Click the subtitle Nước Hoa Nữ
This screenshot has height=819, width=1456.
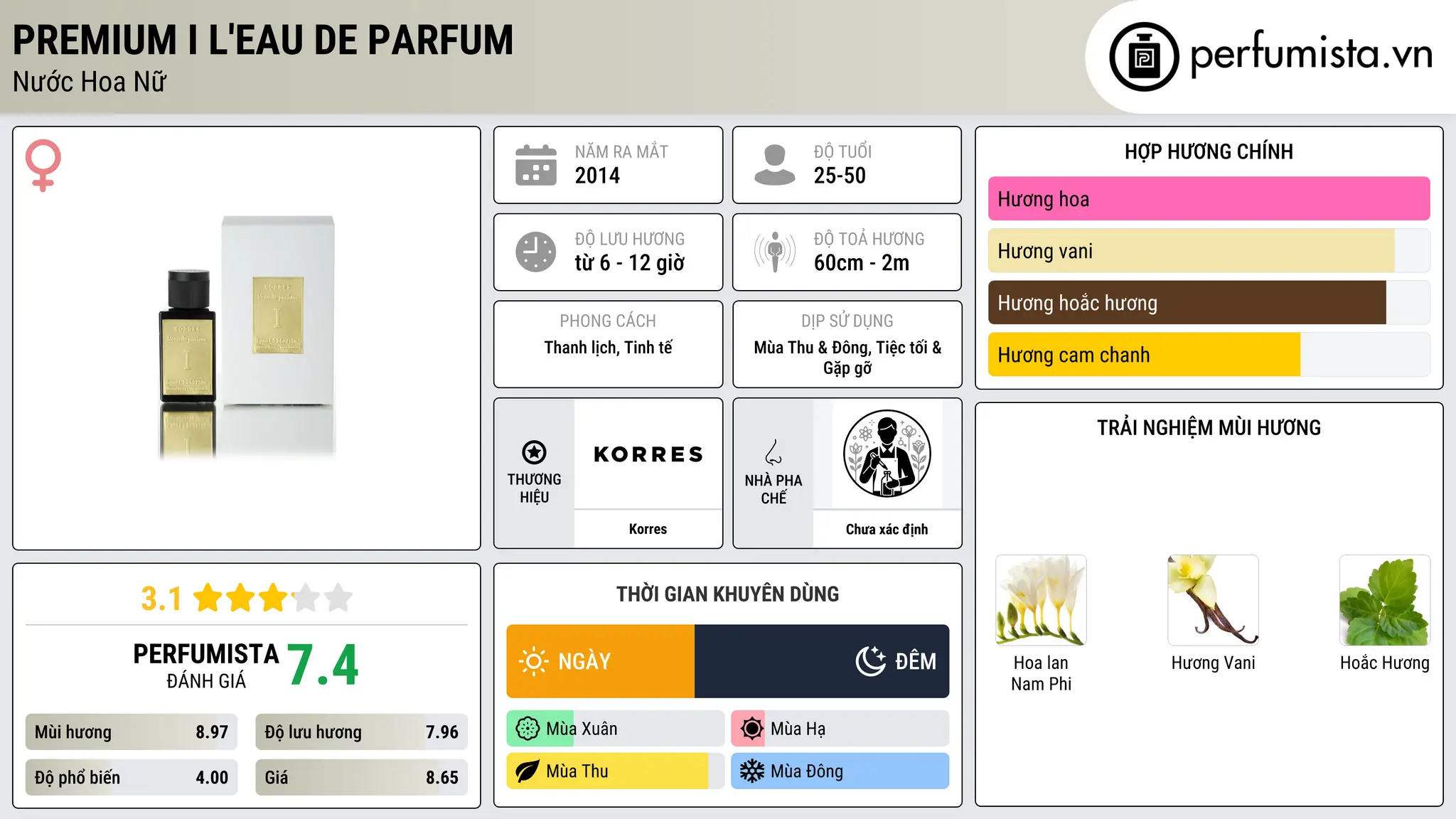click(90, 82)
